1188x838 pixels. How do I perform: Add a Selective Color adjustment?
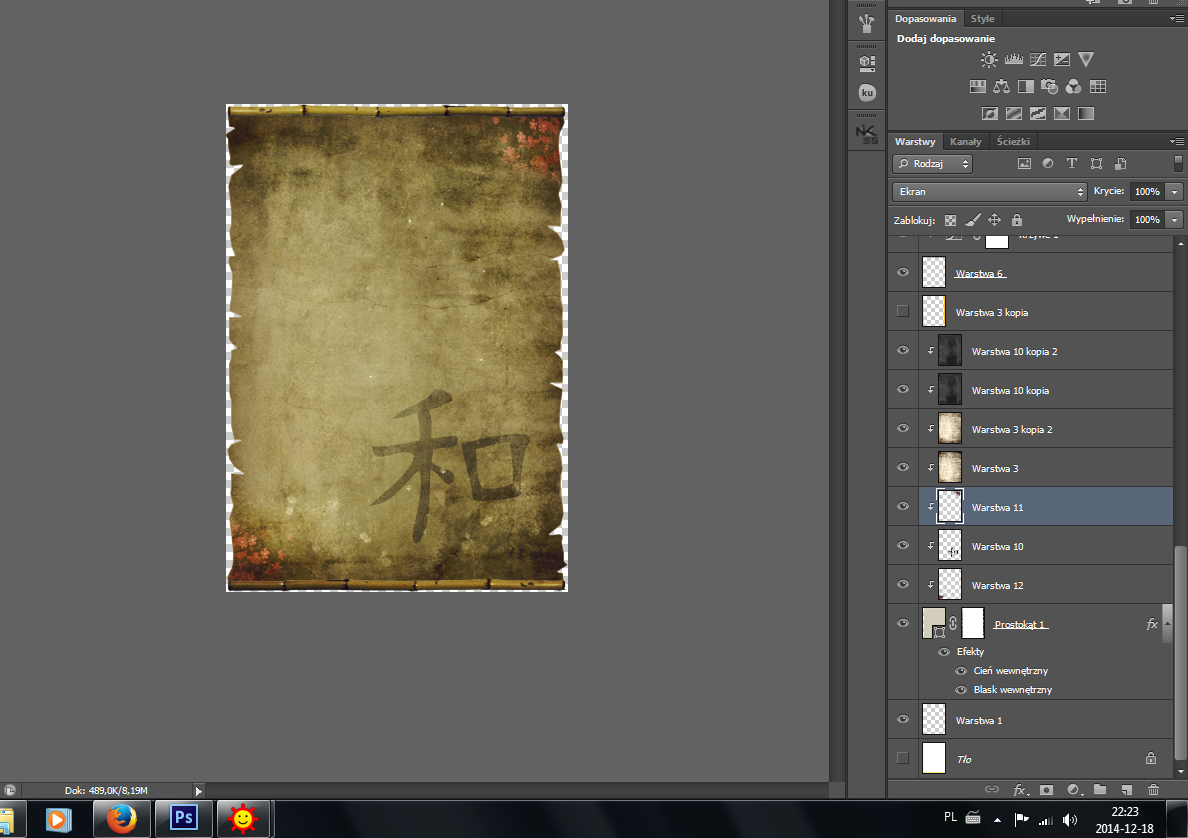click(x=1062, y=114)
